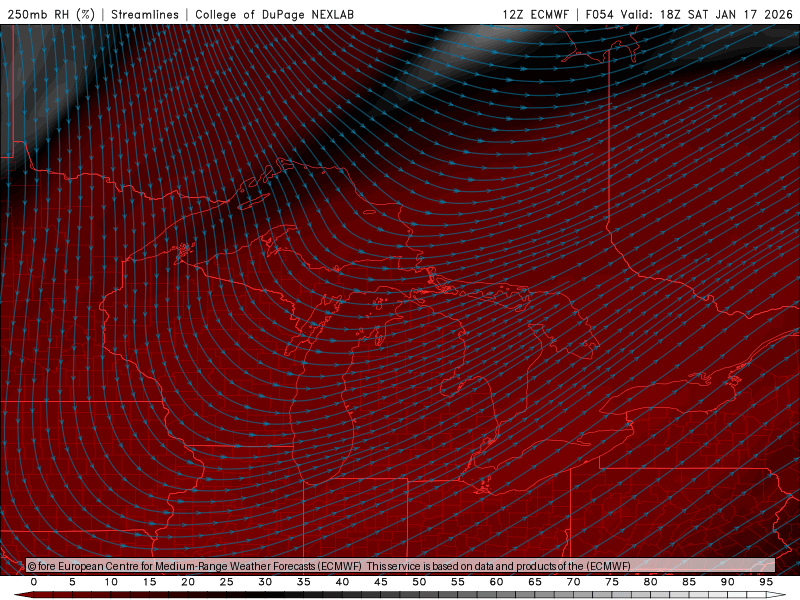
Task: Click the '85' tick on the colorbar
Action: click(x=689, y=582)
